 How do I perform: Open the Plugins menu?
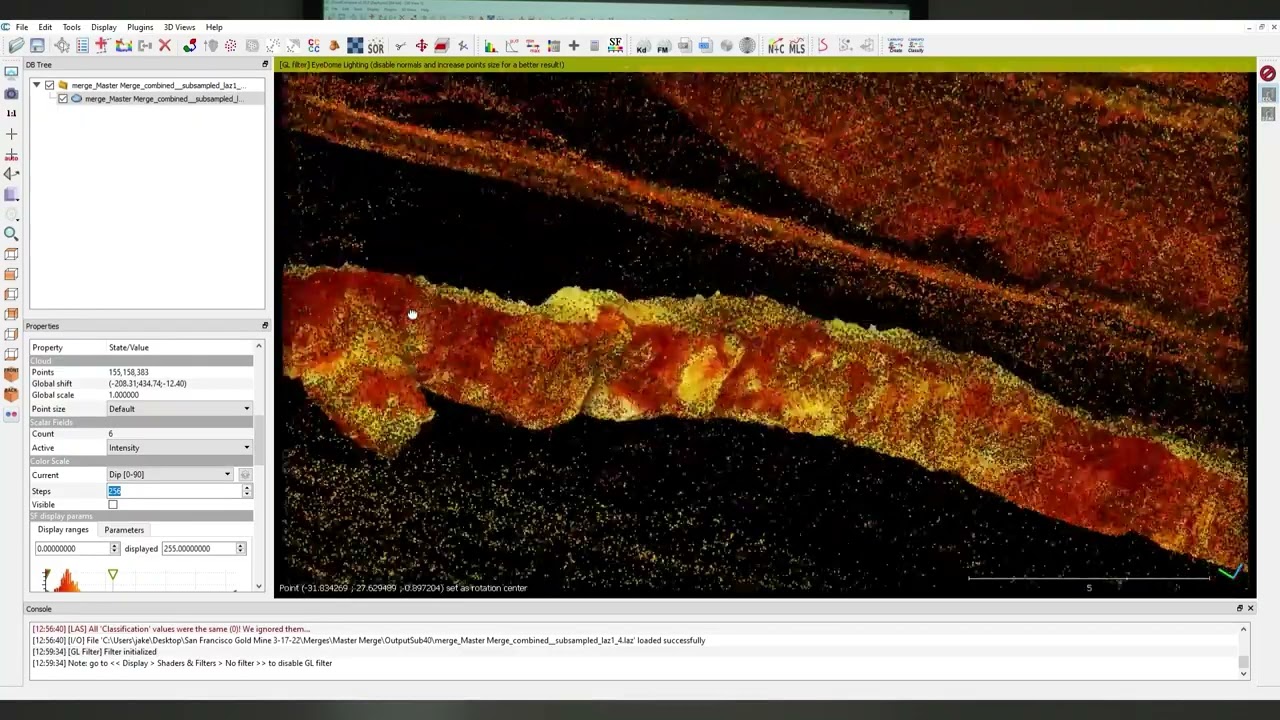click(x=140, y=27)
